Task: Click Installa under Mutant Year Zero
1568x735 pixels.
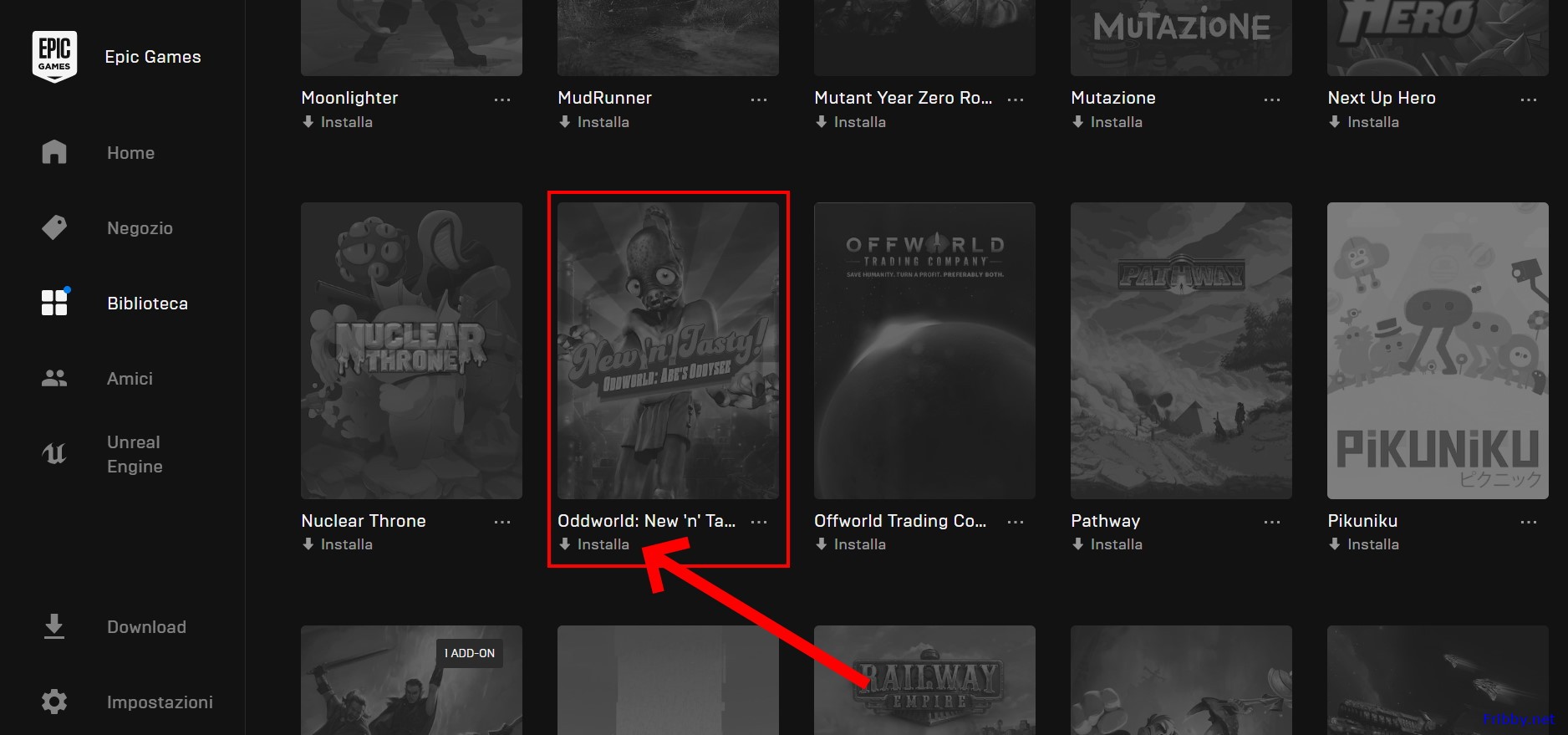Action: click(x=851, y=122)
